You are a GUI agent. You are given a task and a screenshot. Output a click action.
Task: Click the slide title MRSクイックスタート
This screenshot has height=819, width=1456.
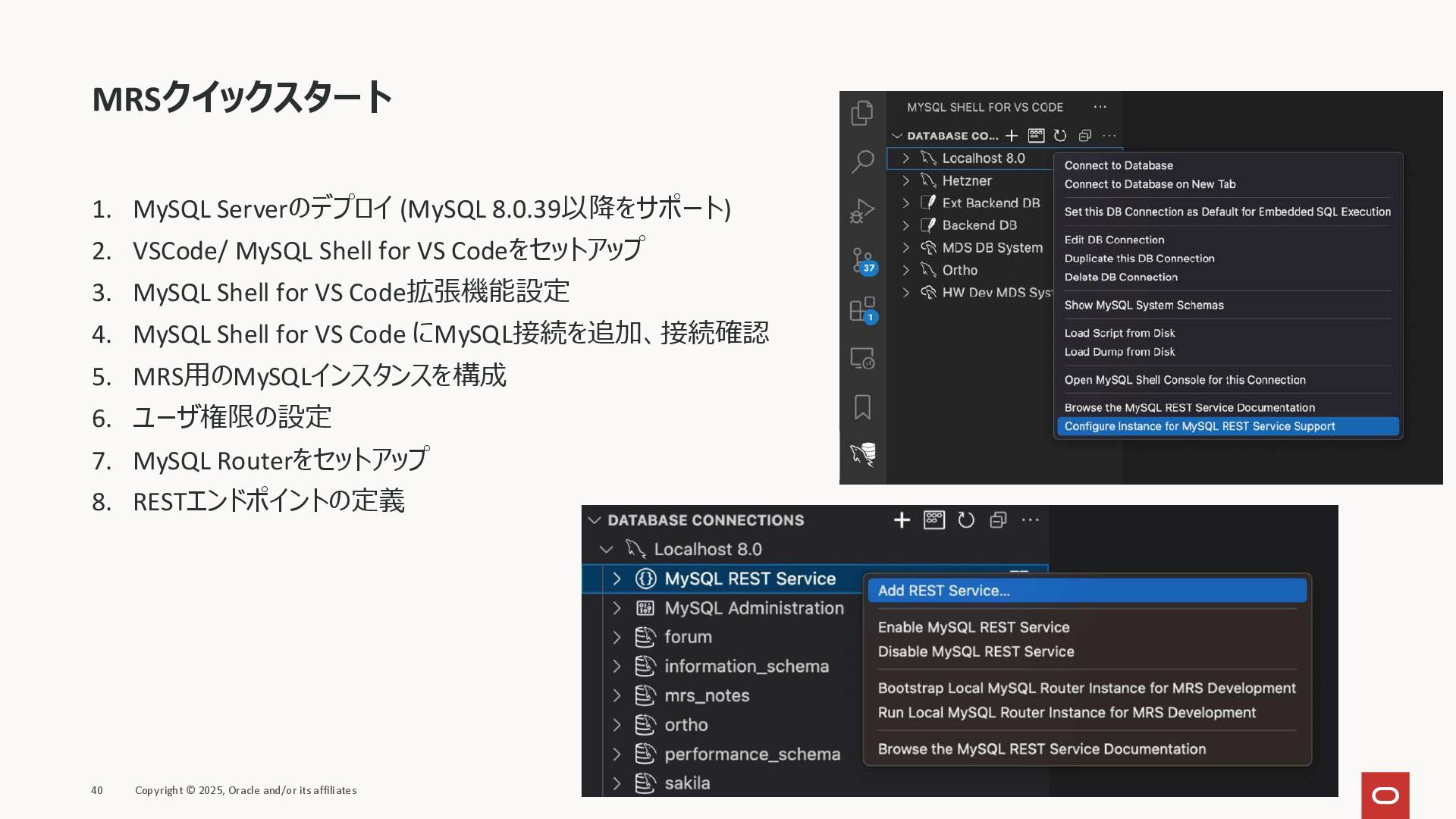(x=241, y=98)
